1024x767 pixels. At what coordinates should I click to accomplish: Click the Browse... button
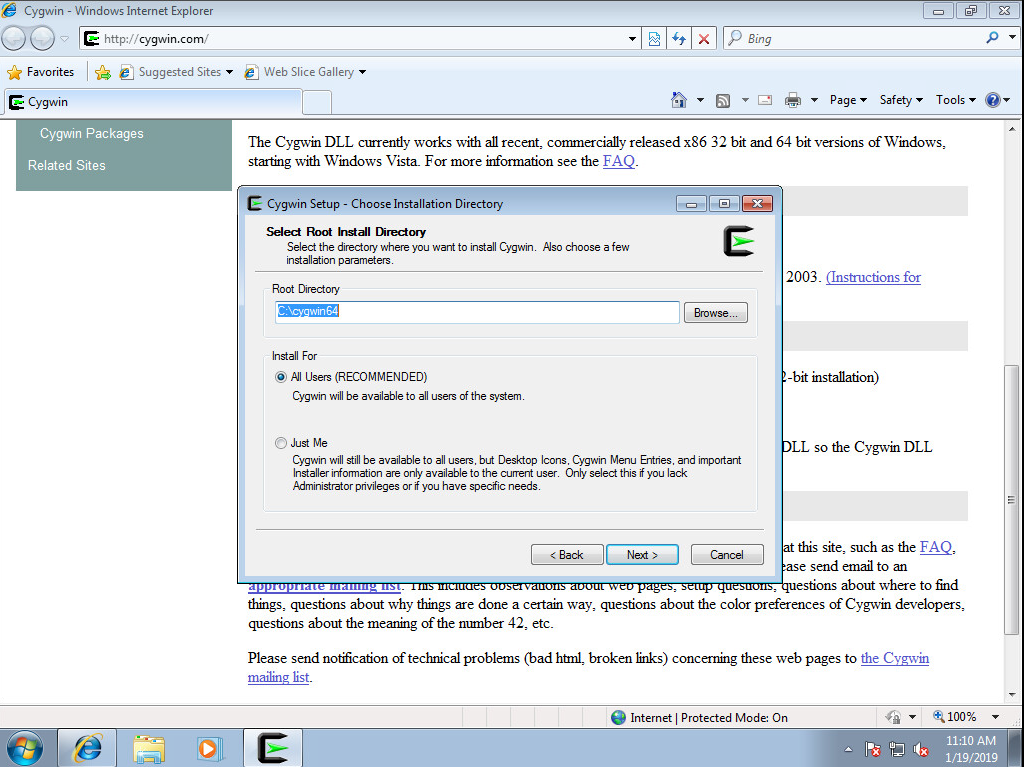716,313
